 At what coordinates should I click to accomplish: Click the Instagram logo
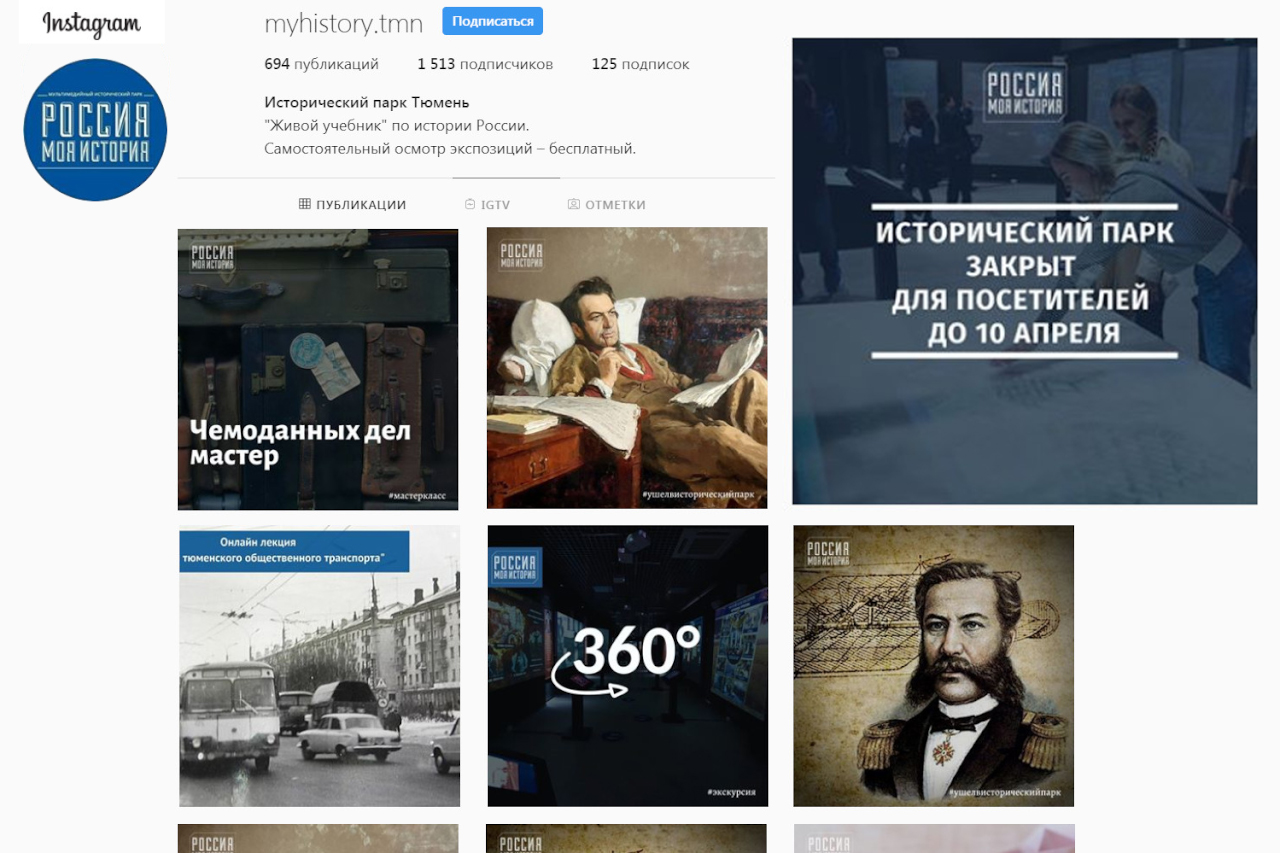coord(91,23)
